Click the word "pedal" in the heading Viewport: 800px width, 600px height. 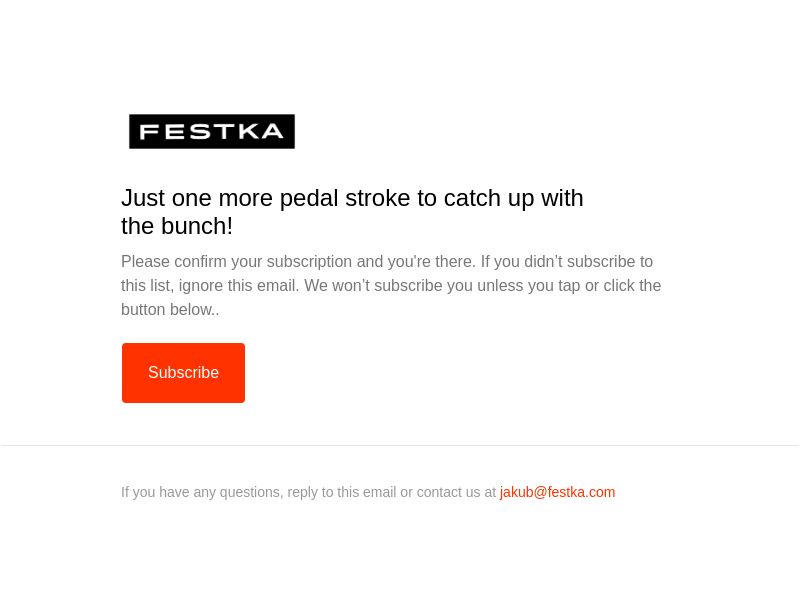(309, 198)
